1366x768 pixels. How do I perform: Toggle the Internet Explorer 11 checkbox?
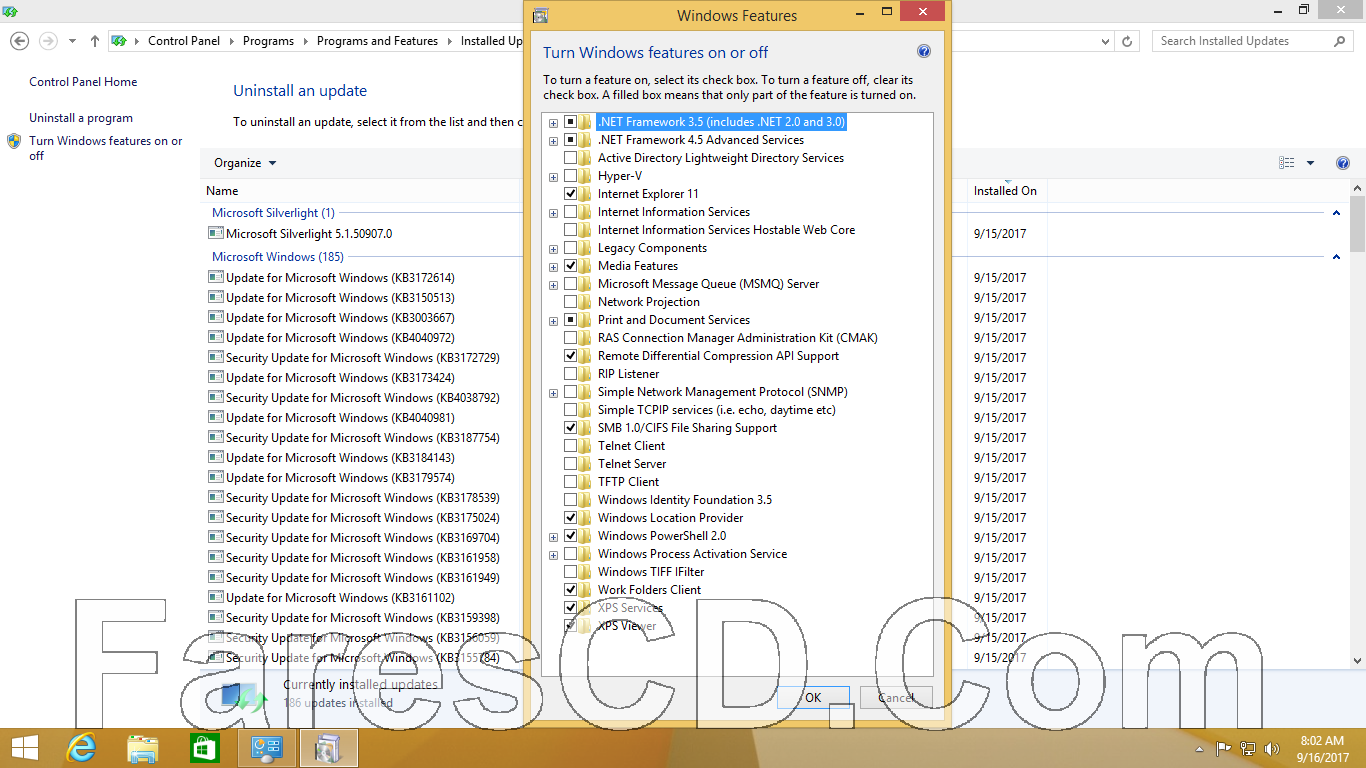[570, 194]
